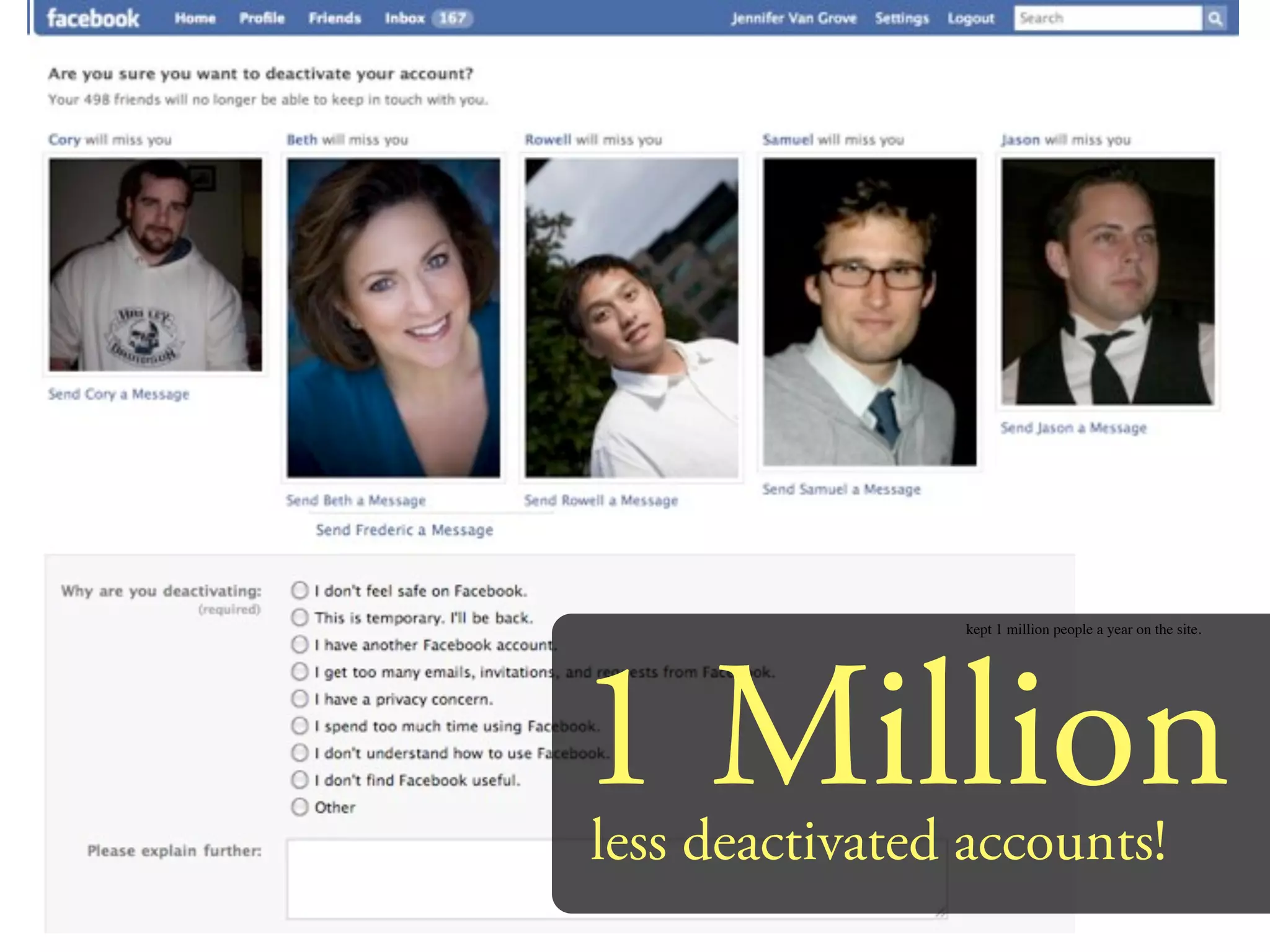Click Send Rowell a Message
This screenshot has width=1270, height=952.
tap(601, 500)
